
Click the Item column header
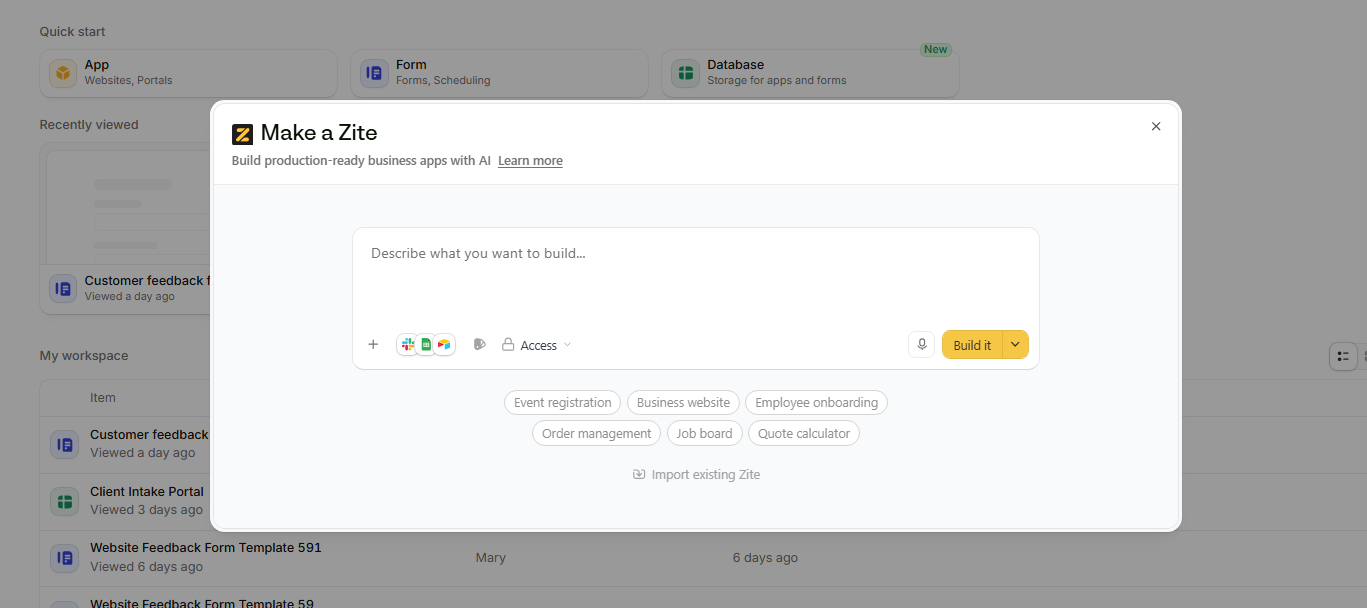pos(103,397)
